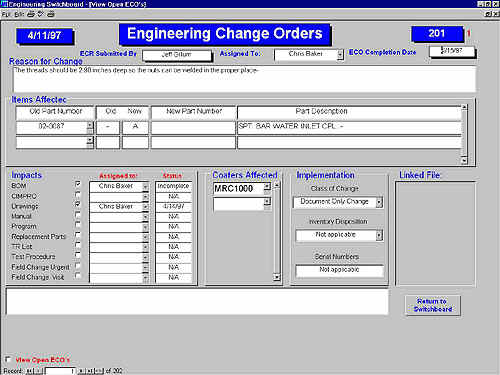The image size is (500, 375).
Task: Click the spell-check icon in the toolbar
Action: tap(41, 14)
